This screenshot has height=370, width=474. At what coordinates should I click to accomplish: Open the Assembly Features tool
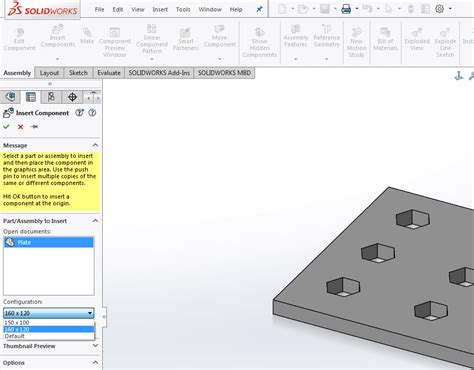pos(296,36)
